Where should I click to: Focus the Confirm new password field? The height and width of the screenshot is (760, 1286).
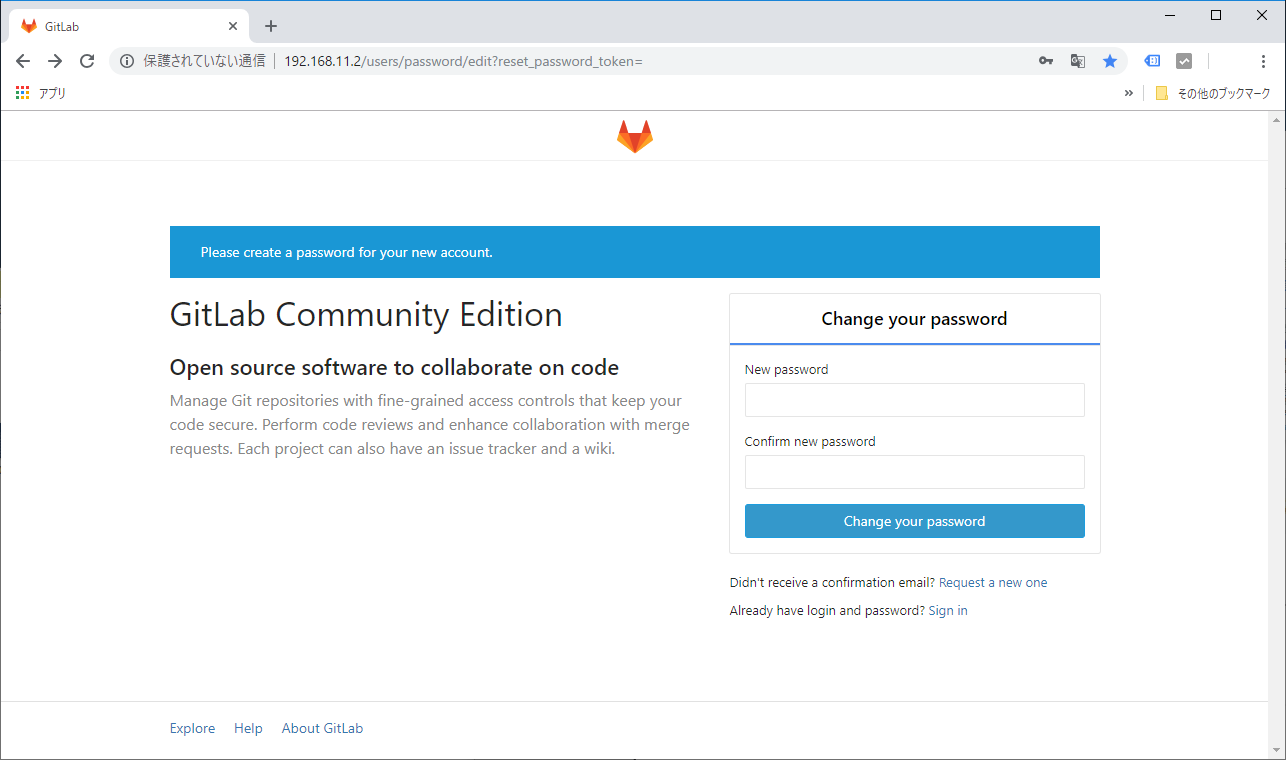pos(914,472)
